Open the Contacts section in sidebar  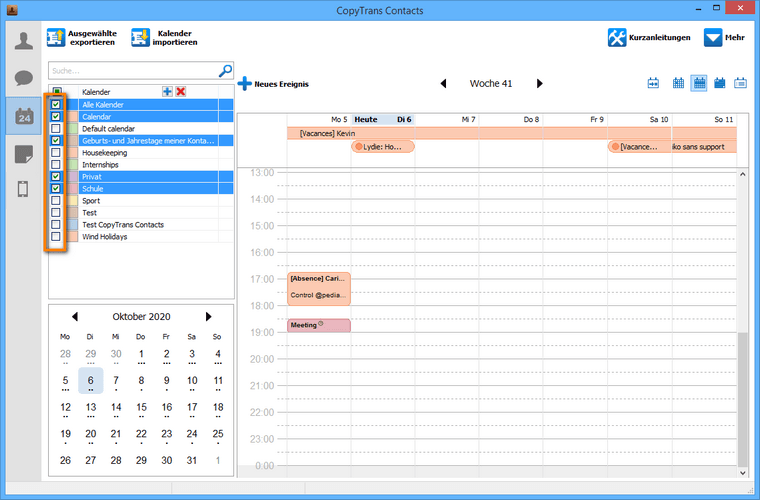24,41
